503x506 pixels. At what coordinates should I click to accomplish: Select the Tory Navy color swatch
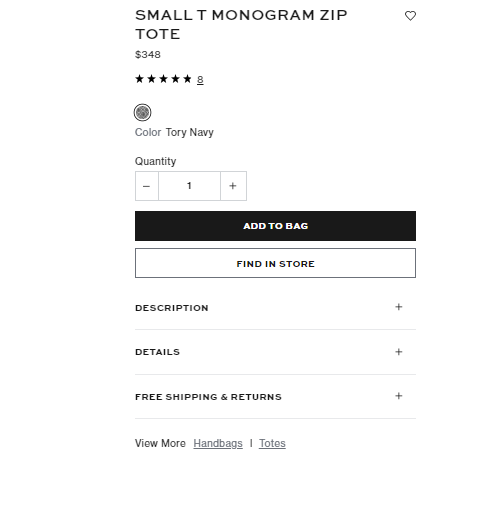pyautogui.click(x=142, y=112)
